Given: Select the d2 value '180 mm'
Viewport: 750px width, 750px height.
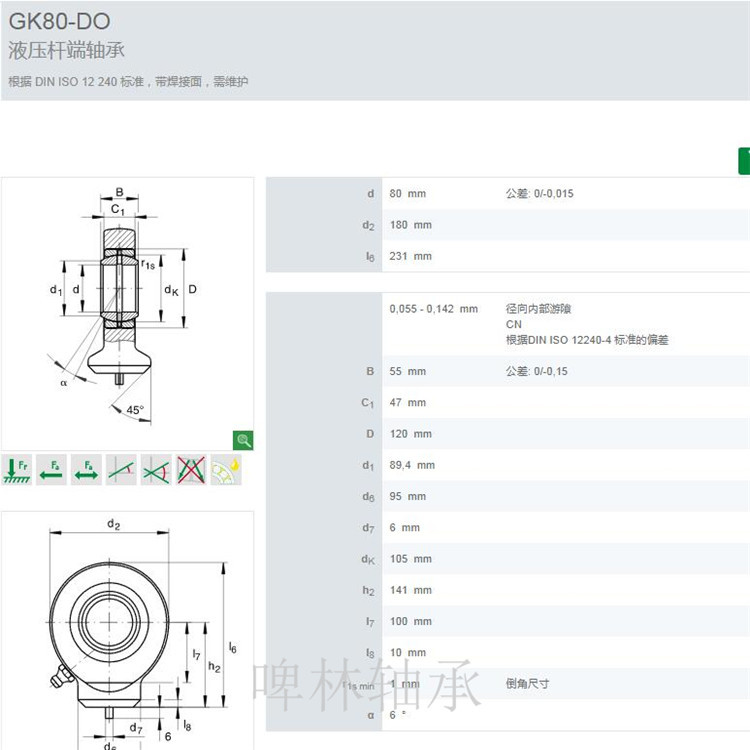Looking at the screenshot, I should (x=410, y=225).
